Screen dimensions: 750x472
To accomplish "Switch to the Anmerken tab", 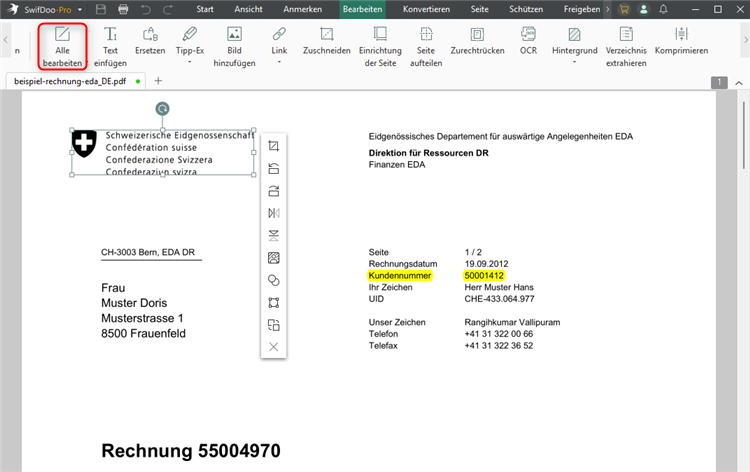I will point(302,9).
